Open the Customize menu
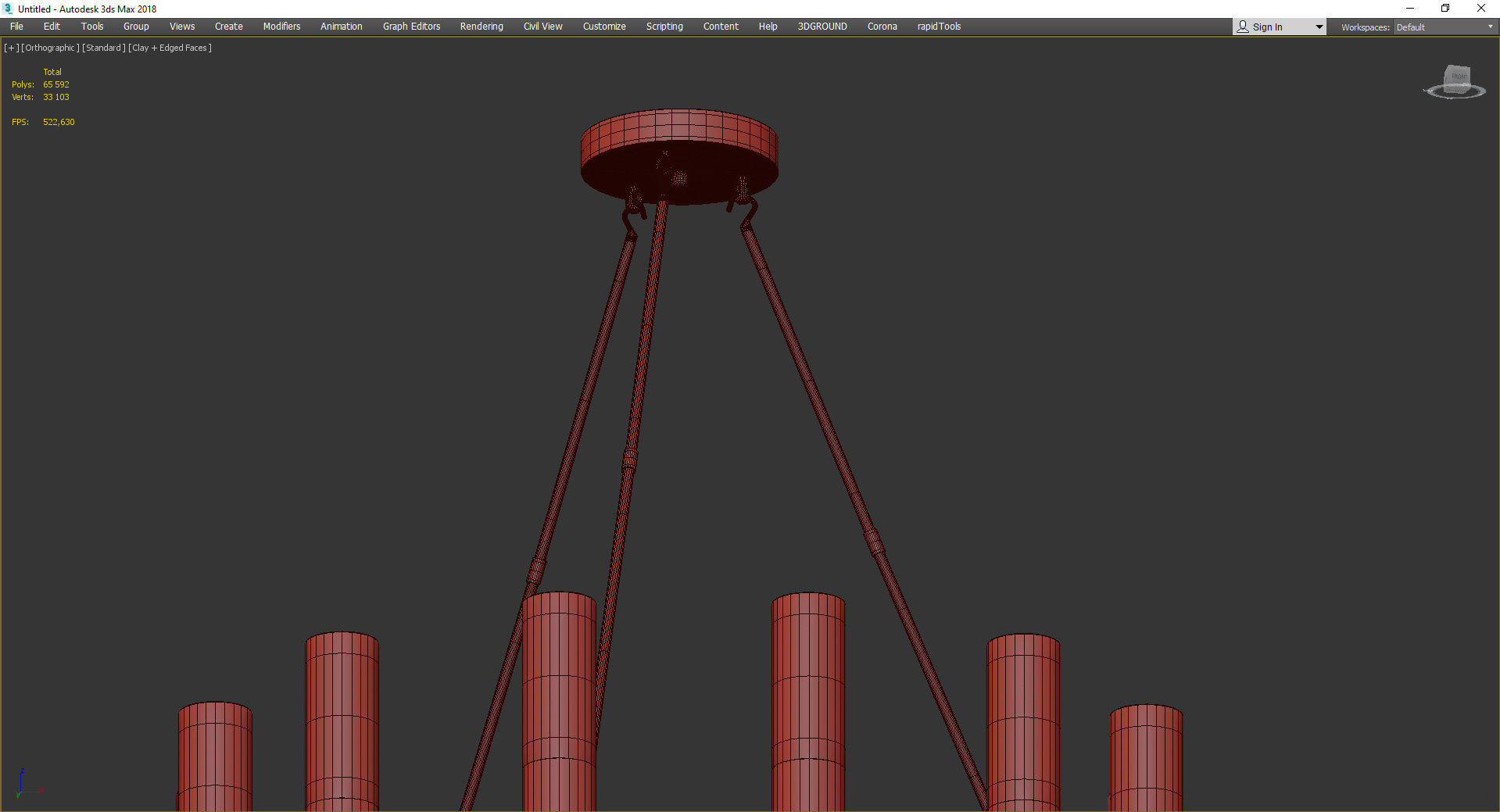1500x812 pixels. tap(604, 27)
